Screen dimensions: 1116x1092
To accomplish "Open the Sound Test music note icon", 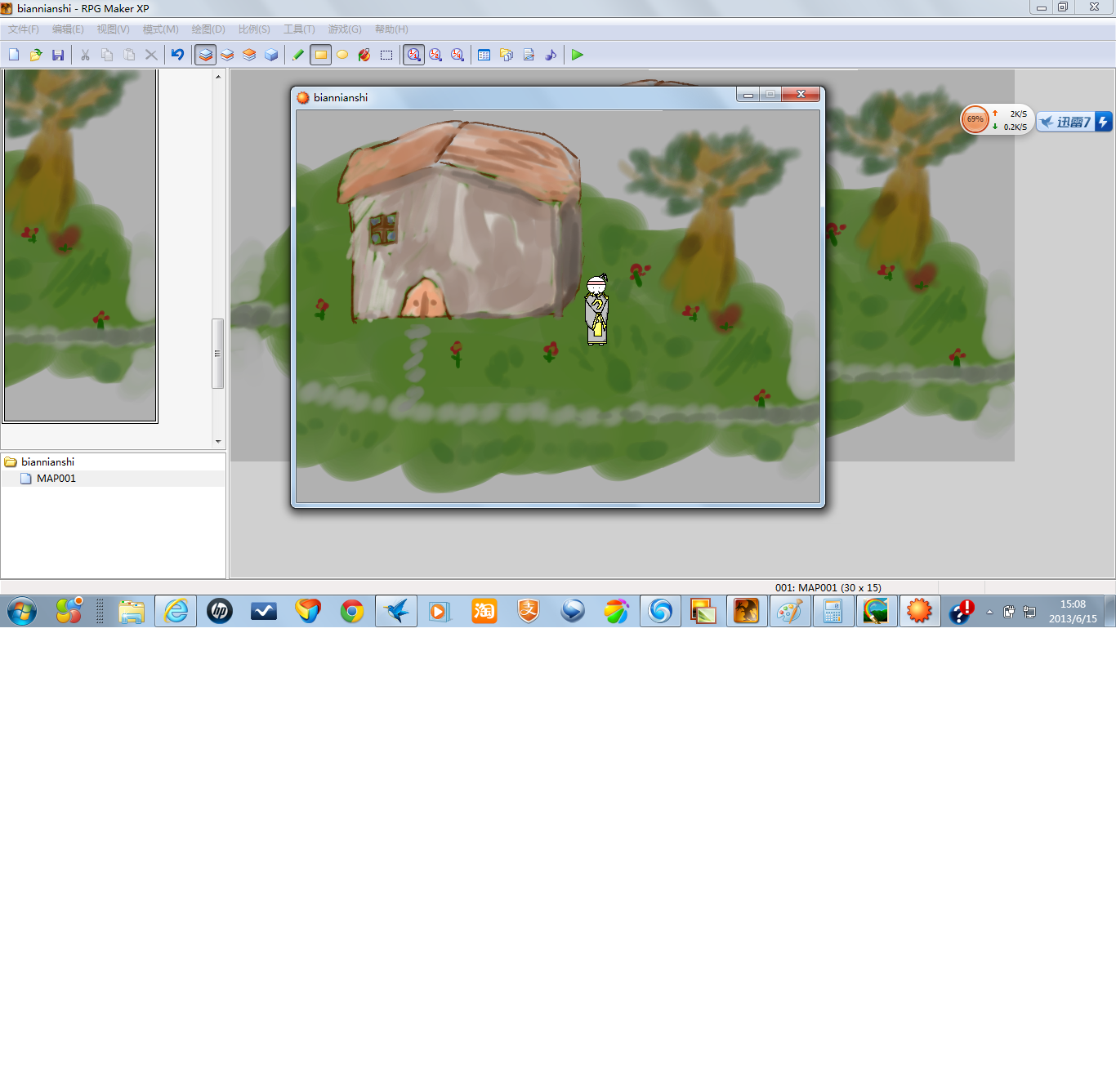I will coord(551,55).
